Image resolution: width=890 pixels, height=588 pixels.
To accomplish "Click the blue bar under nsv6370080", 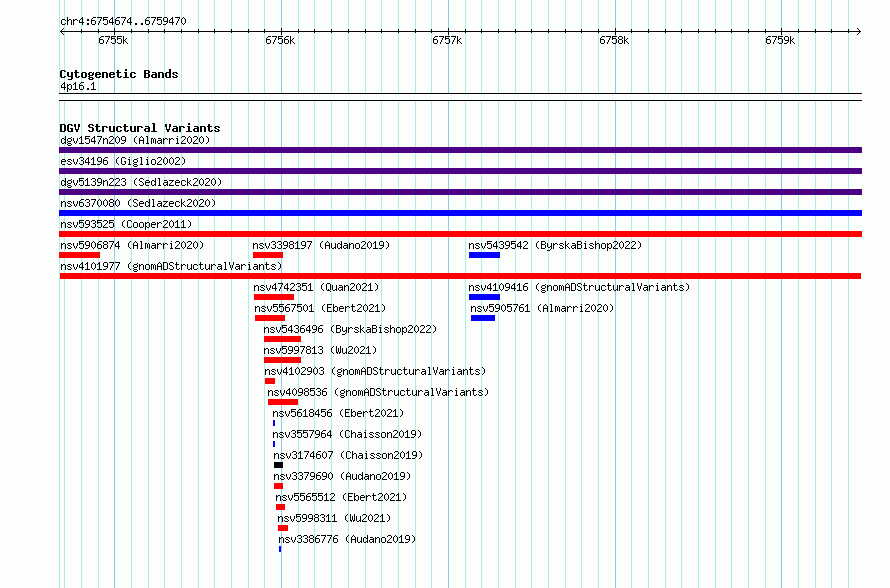I will [x=460, y=213].
